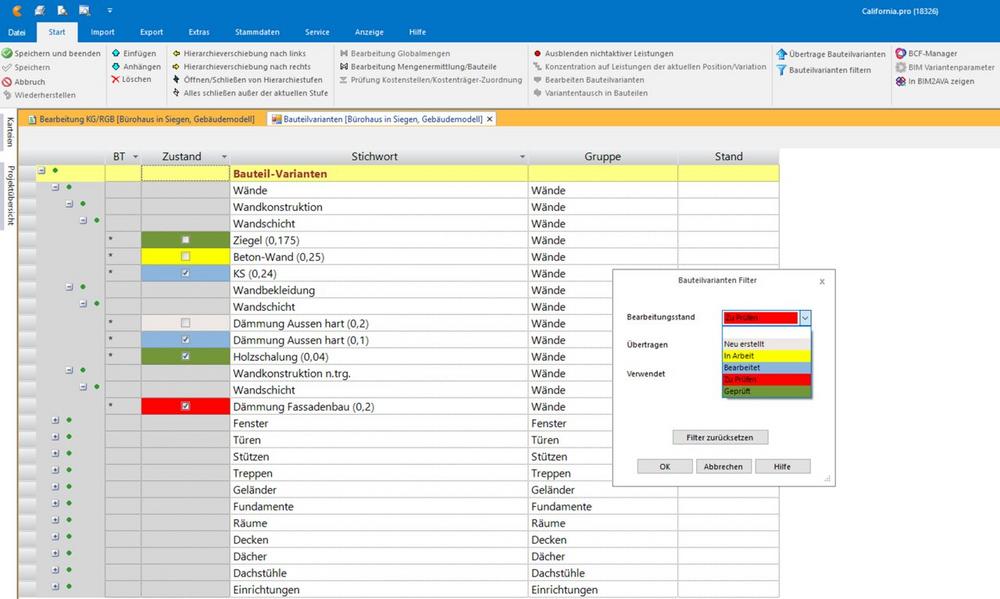Click the Speichern und beenden icon

point(7,53)
